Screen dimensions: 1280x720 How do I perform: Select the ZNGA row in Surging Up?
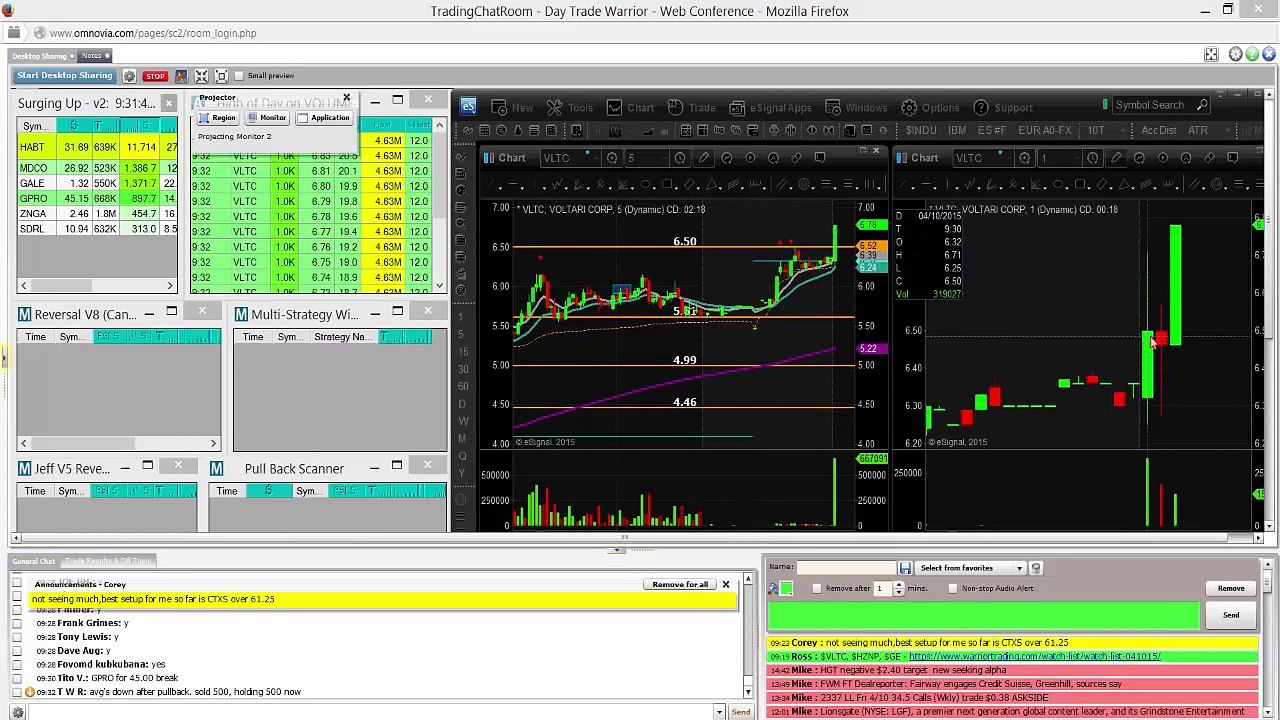coord(97,214)
